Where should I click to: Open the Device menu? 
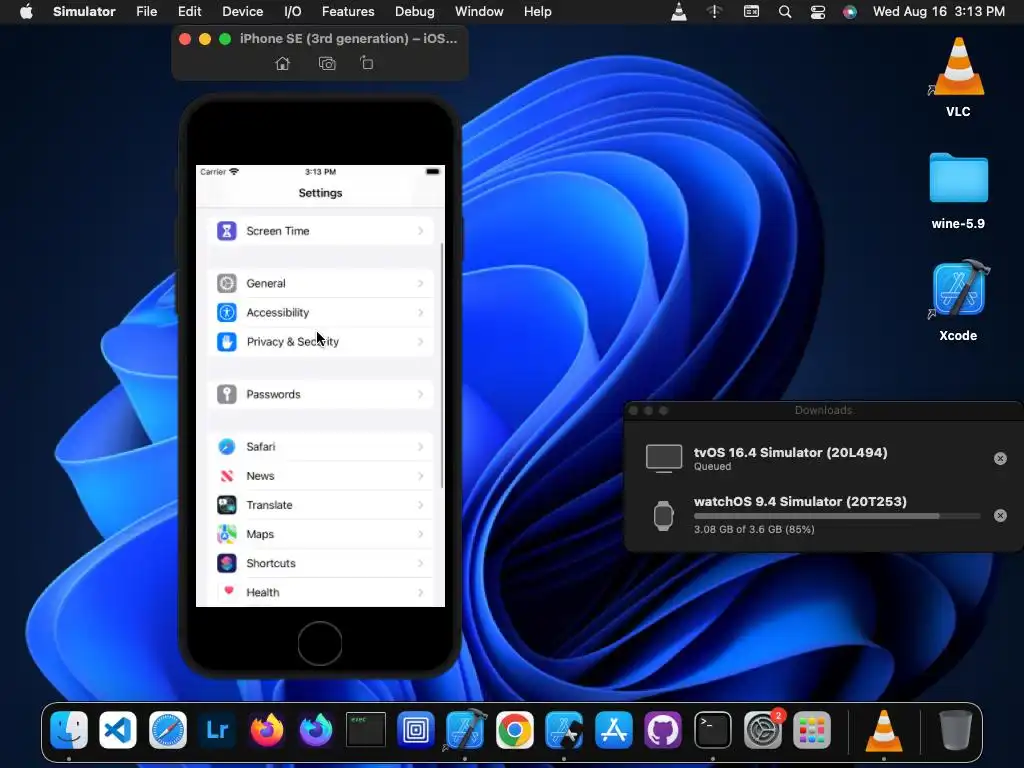[x=242, y=12]
